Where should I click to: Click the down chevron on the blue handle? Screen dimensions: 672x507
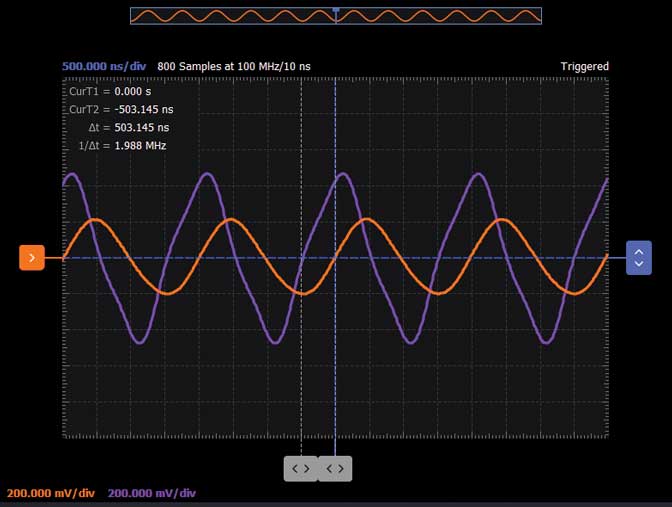tap(638, 265)
